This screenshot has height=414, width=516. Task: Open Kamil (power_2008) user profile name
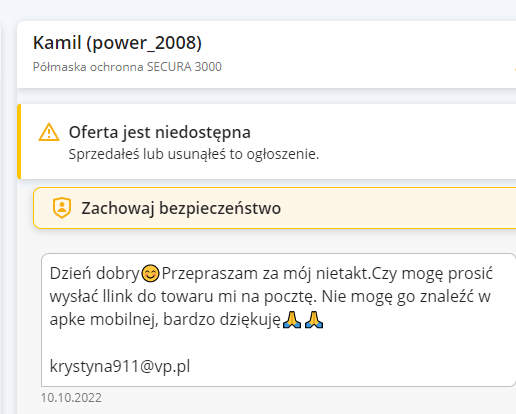(117, 43)
